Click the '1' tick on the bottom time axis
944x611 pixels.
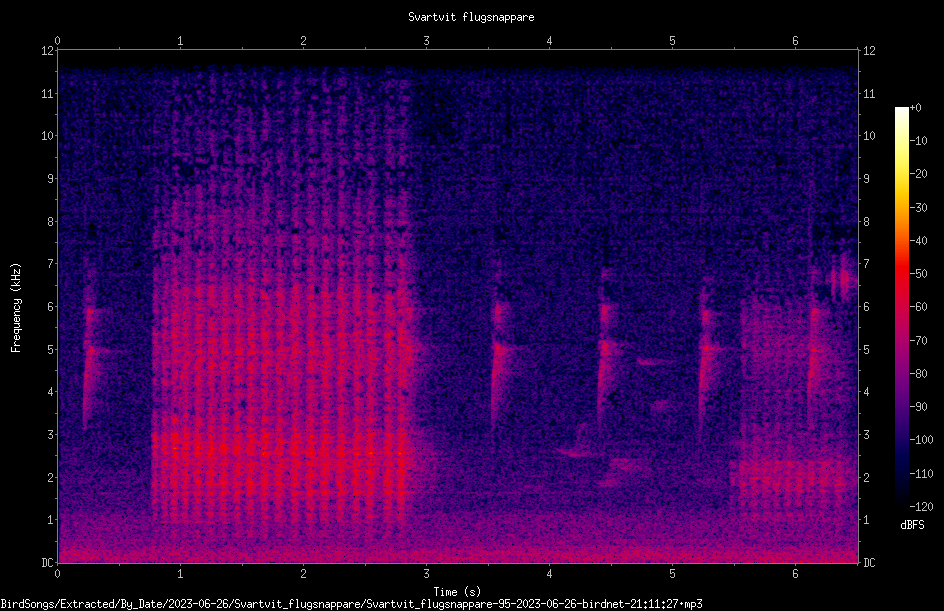pos(180,574)
